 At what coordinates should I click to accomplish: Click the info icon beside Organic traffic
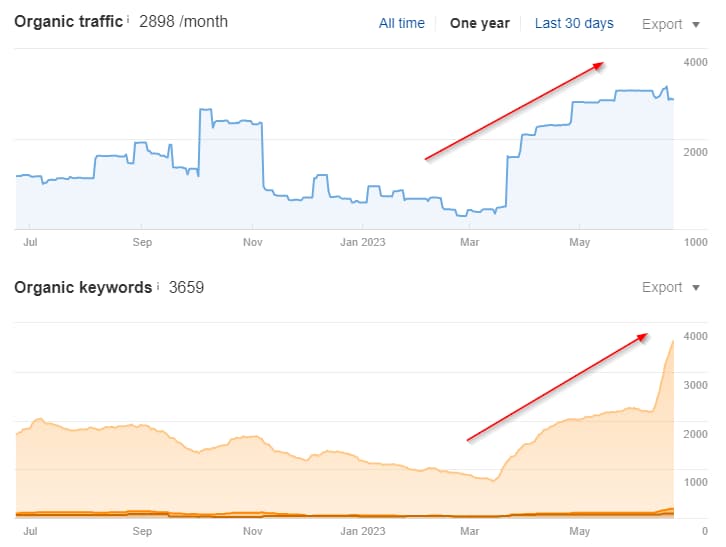(x=128, y=19)
